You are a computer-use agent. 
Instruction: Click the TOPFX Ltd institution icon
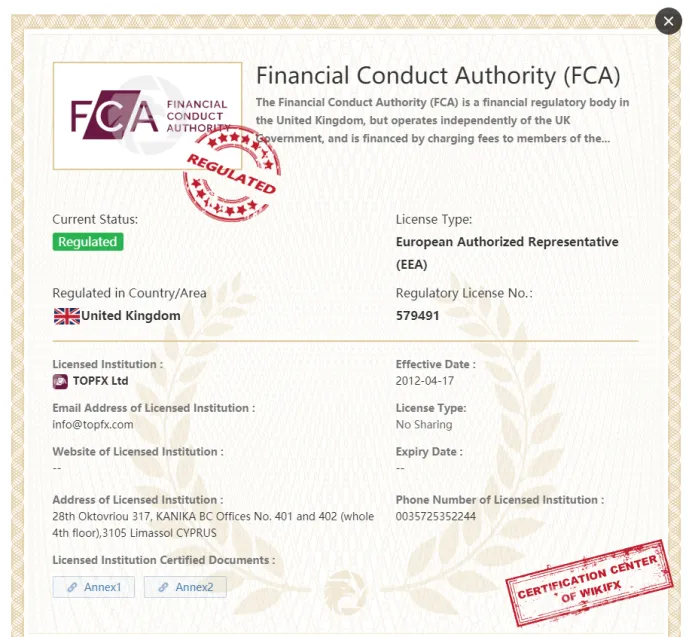(60, 381)
